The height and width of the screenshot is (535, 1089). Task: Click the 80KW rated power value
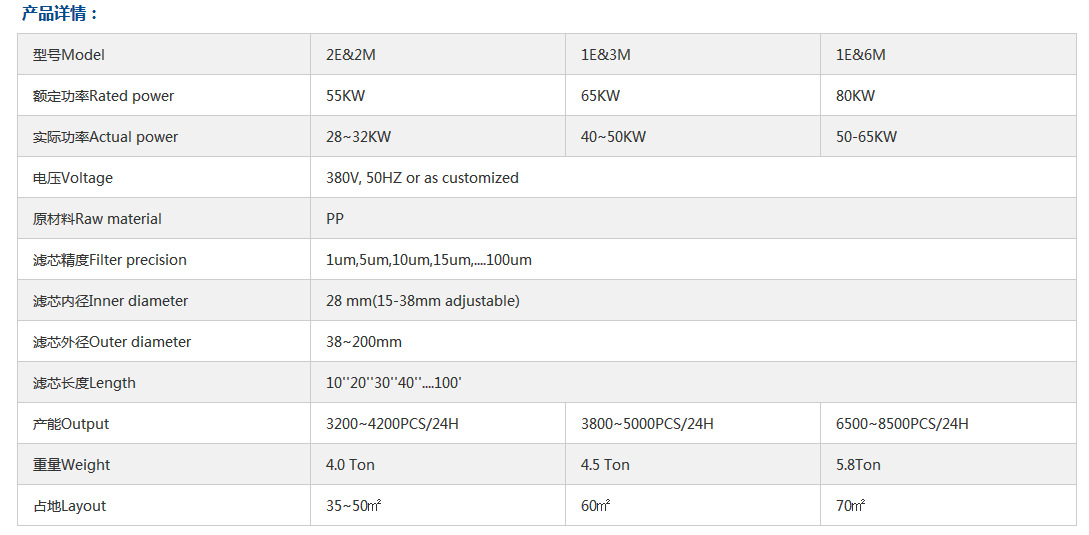(x=856, y=96)
